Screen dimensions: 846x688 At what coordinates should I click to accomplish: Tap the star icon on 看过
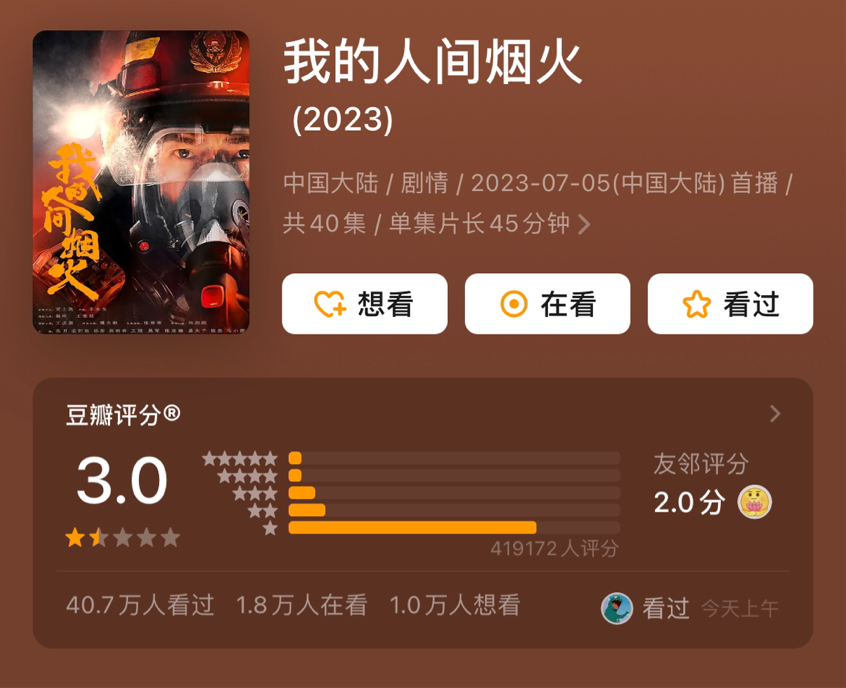coord(697,304)
